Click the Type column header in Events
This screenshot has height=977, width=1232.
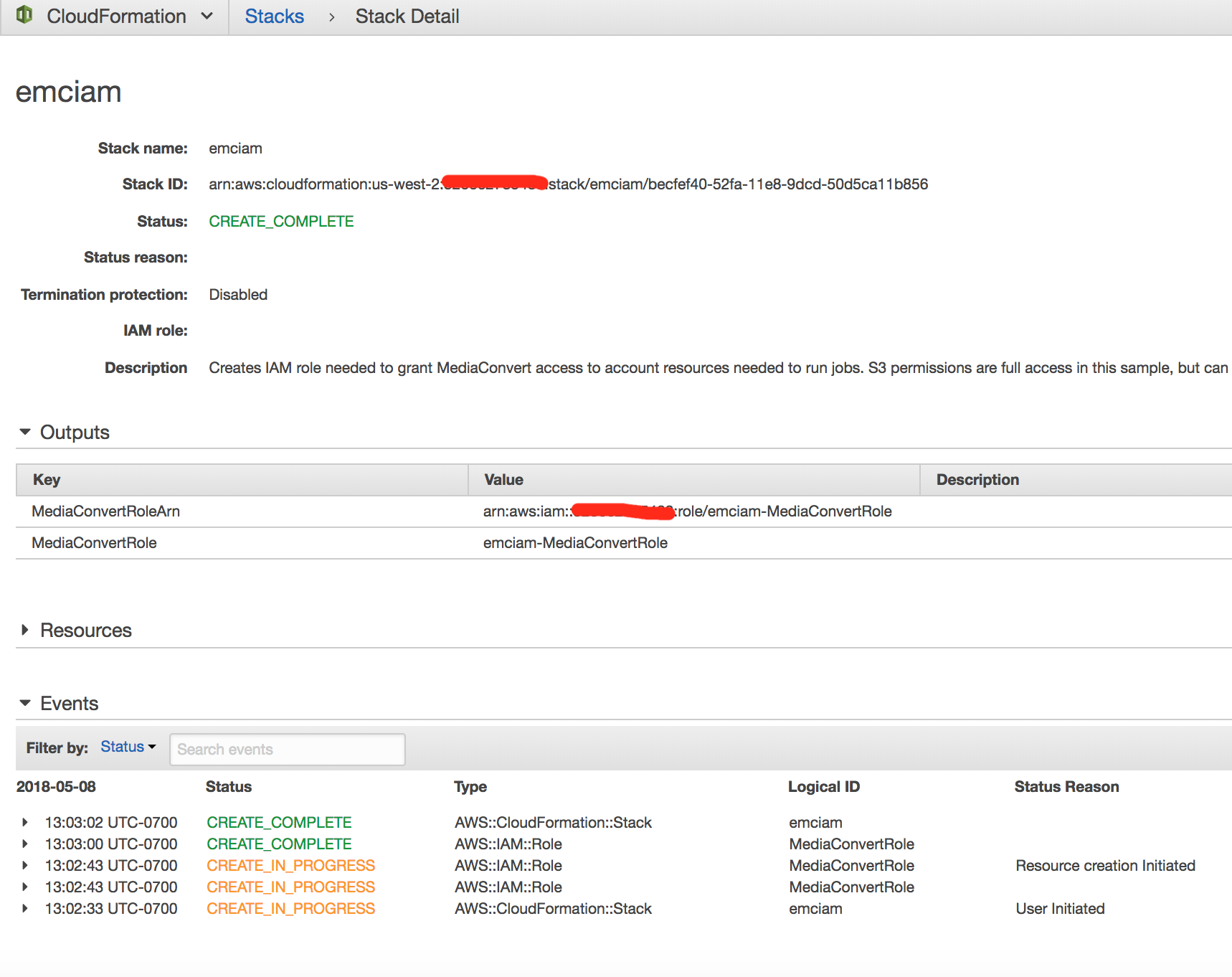point(470,786)
